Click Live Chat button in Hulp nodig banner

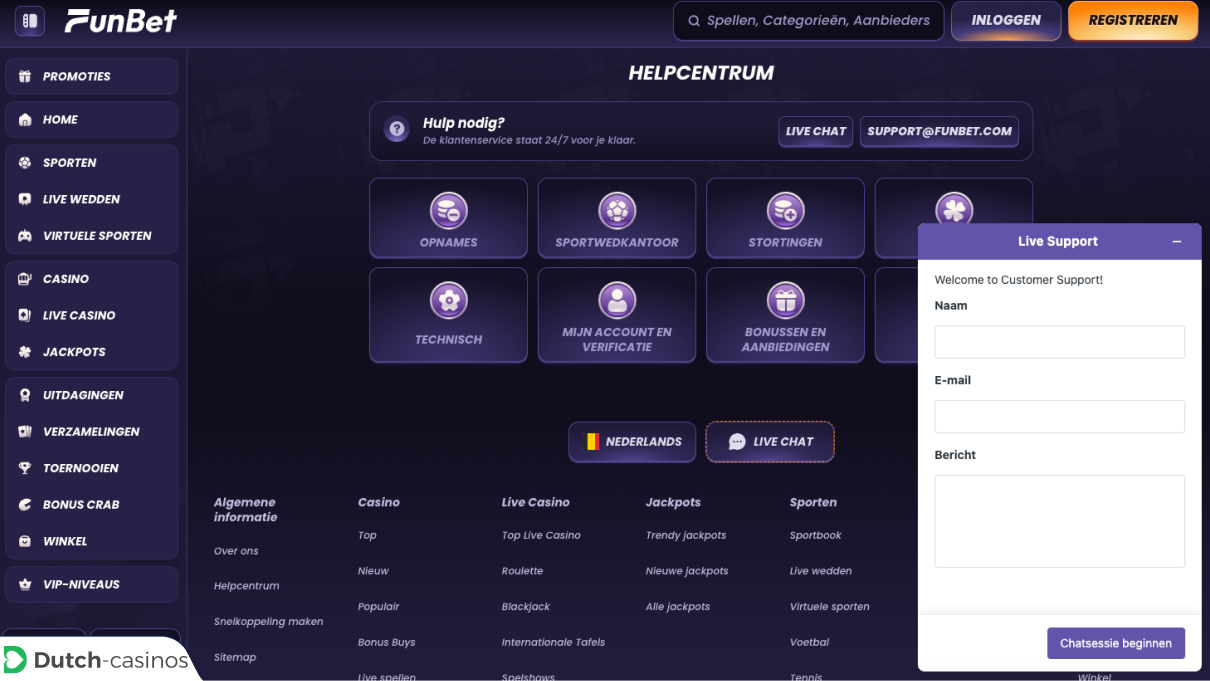point(816,131)
